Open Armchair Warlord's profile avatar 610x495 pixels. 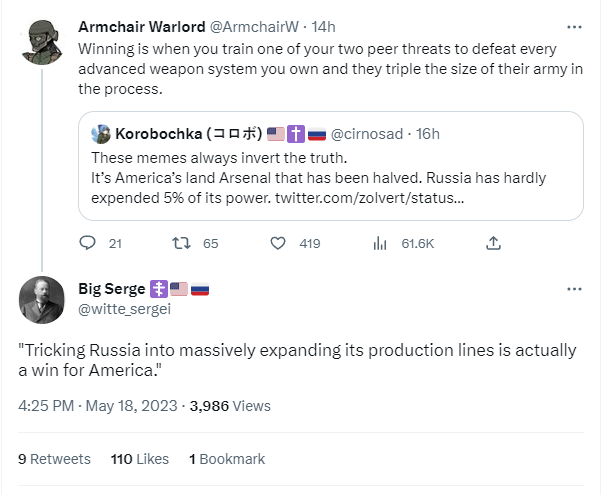[42, 40]
